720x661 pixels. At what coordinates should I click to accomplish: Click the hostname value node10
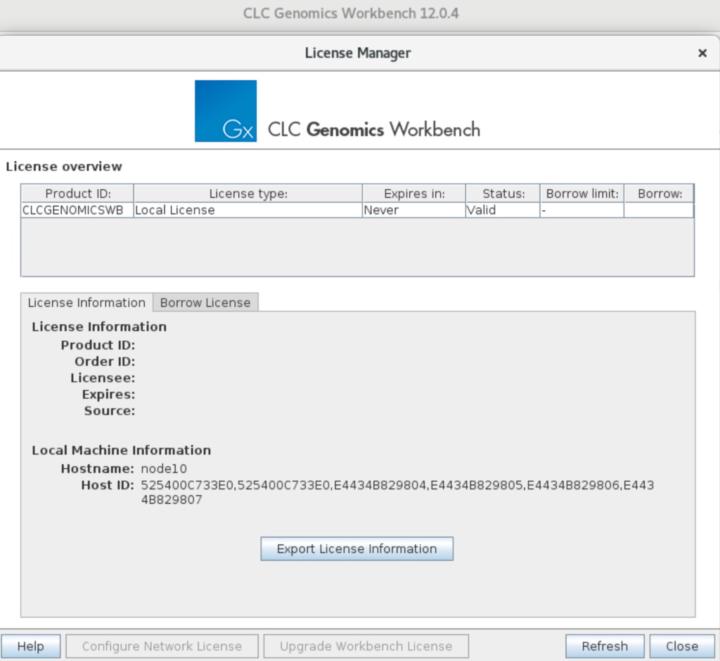point(163,469)
